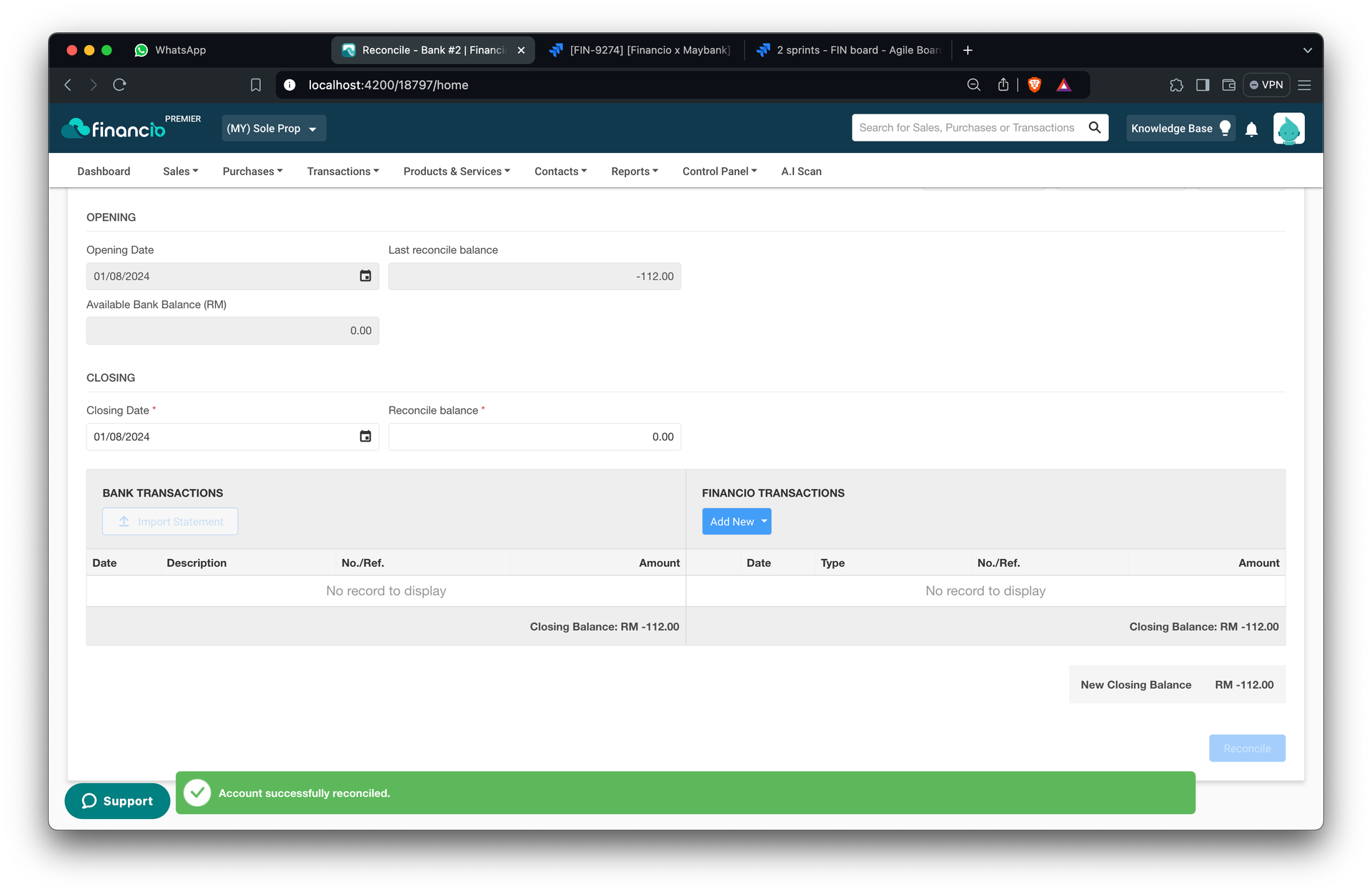
Task: Open the Opening Date calendar picker
Action: (x=365, y=276)
